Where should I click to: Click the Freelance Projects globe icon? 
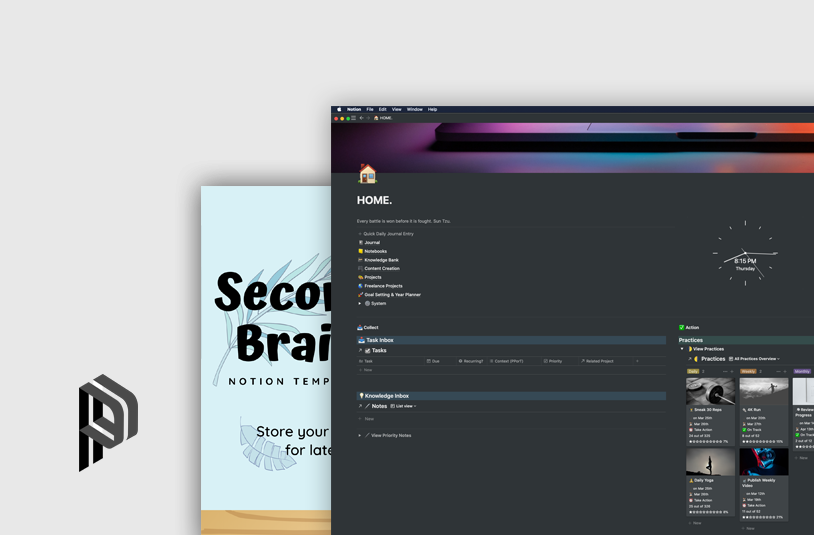tap(360, 286)
